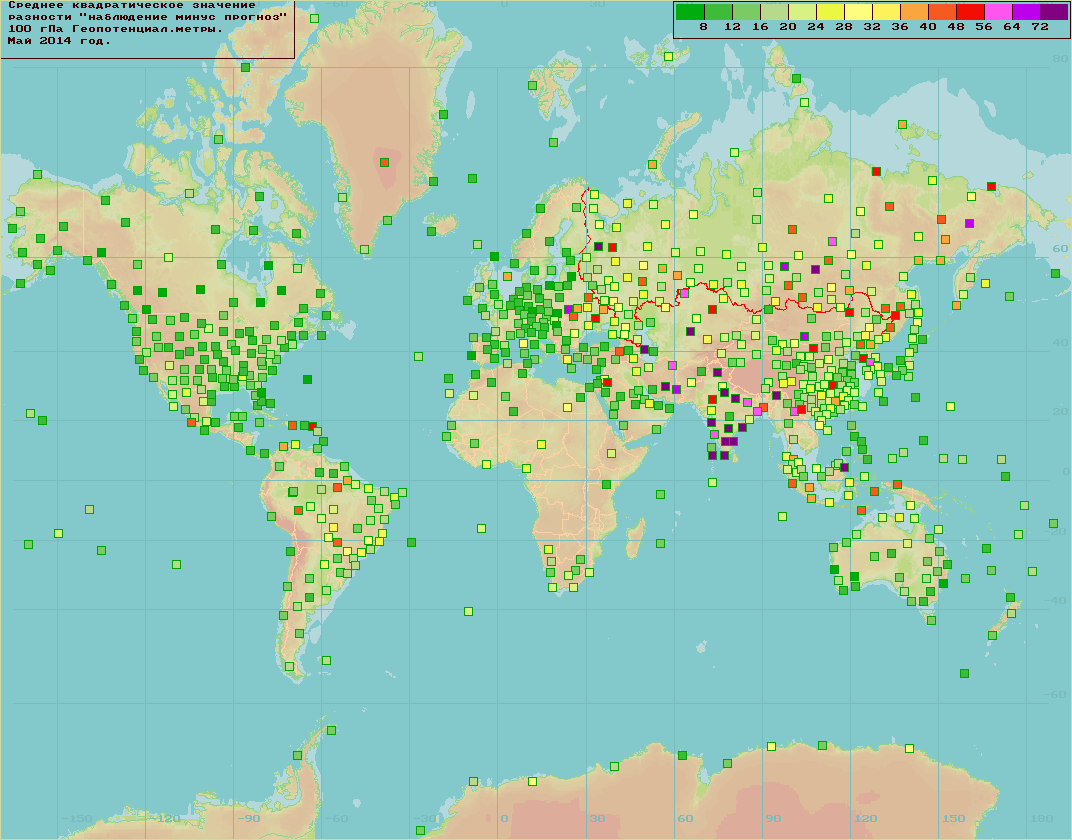This screenshot has height=840, width=1072.
Task: Click legend value 12
Action: tap(732, 27)
